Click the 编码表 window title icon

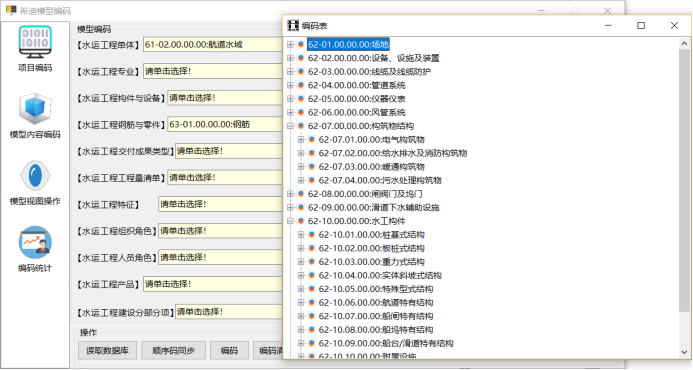pyautogui.click(x=293, y=25)
